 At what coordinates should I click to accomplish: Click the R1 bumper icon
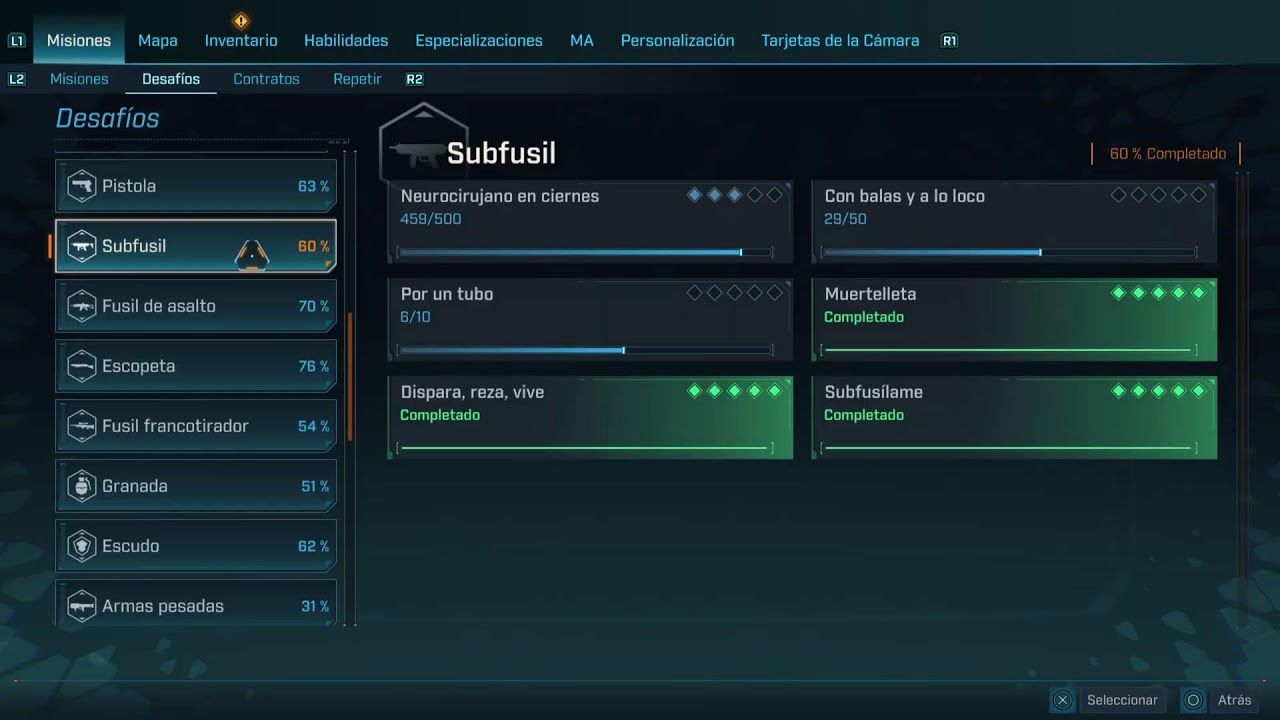click(x=949, y=41)
